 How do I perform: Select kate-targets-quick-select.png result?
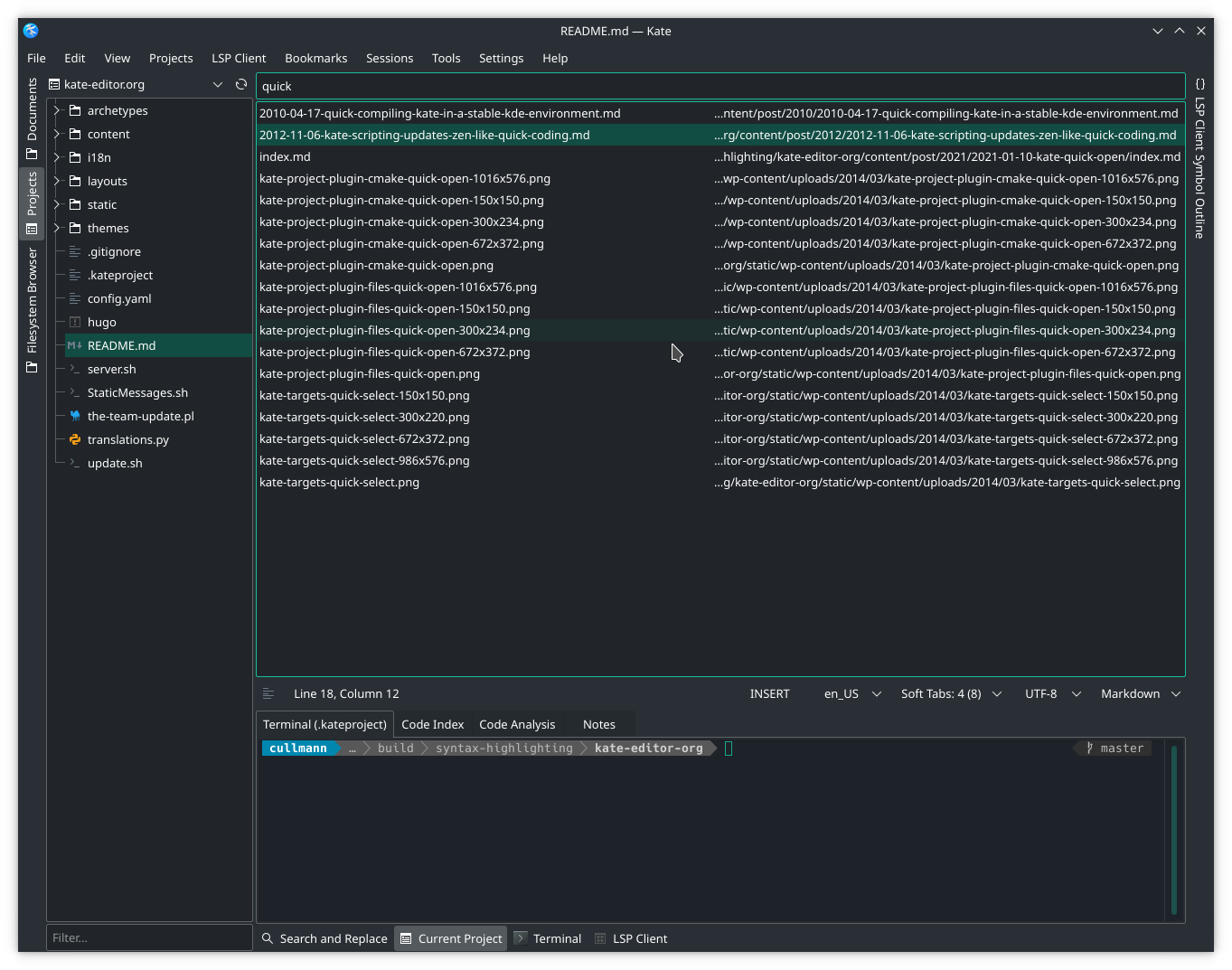pos(720,482)
